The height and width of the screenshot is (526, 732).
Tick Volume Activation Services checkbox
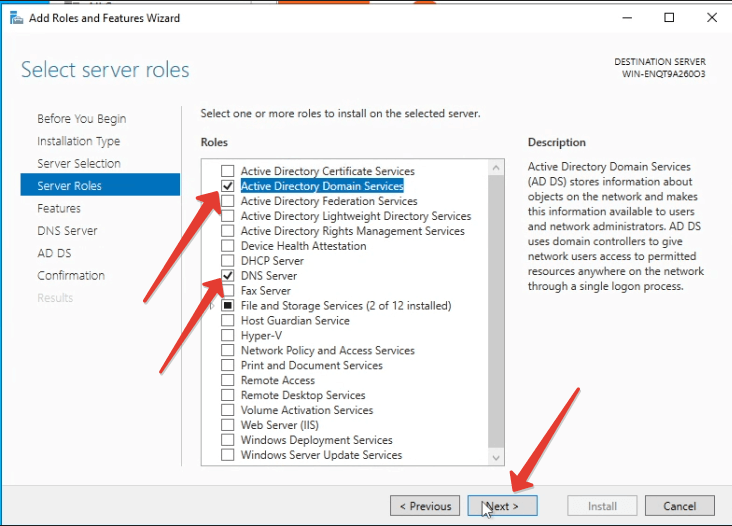(227, 410)
